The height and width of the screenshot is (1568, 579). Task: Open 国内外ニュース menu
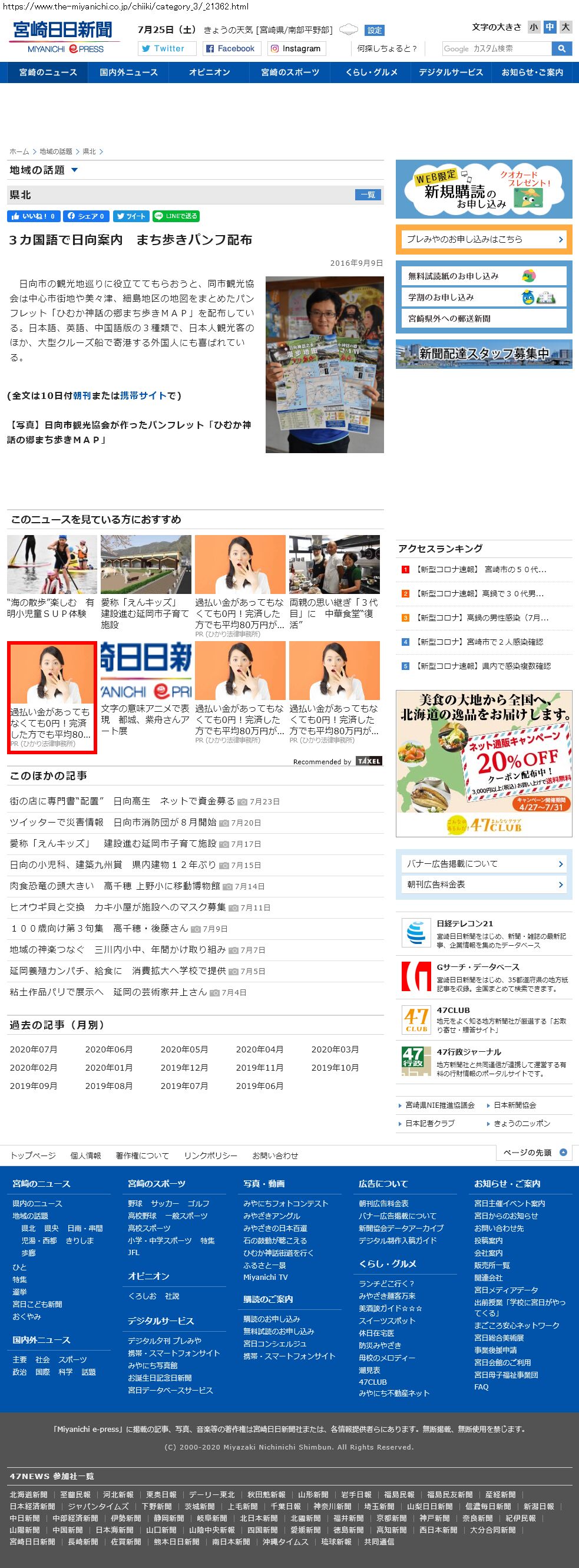point(128,72)
